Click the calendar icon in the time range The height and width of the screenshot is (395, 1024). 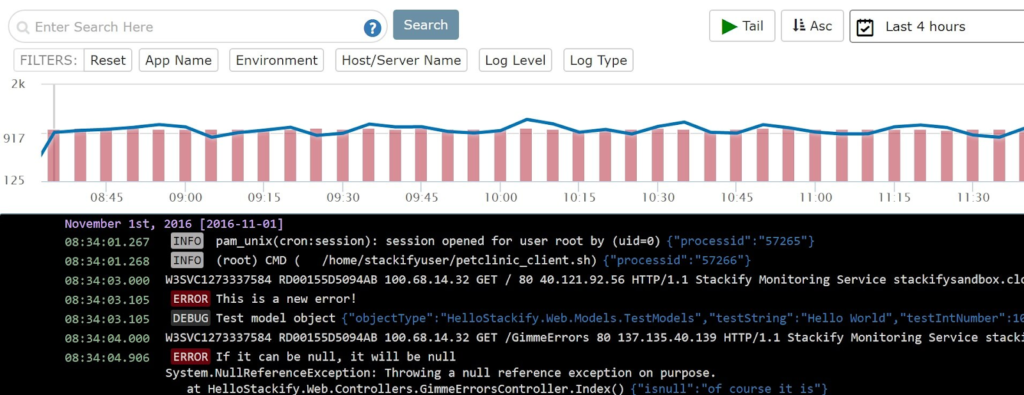coord(865,27)
